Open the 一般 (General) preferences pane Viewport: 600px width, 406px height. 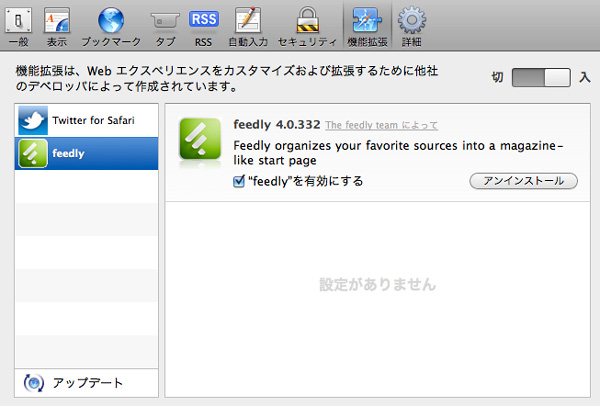pyautogui.click(x=18, y=26)
